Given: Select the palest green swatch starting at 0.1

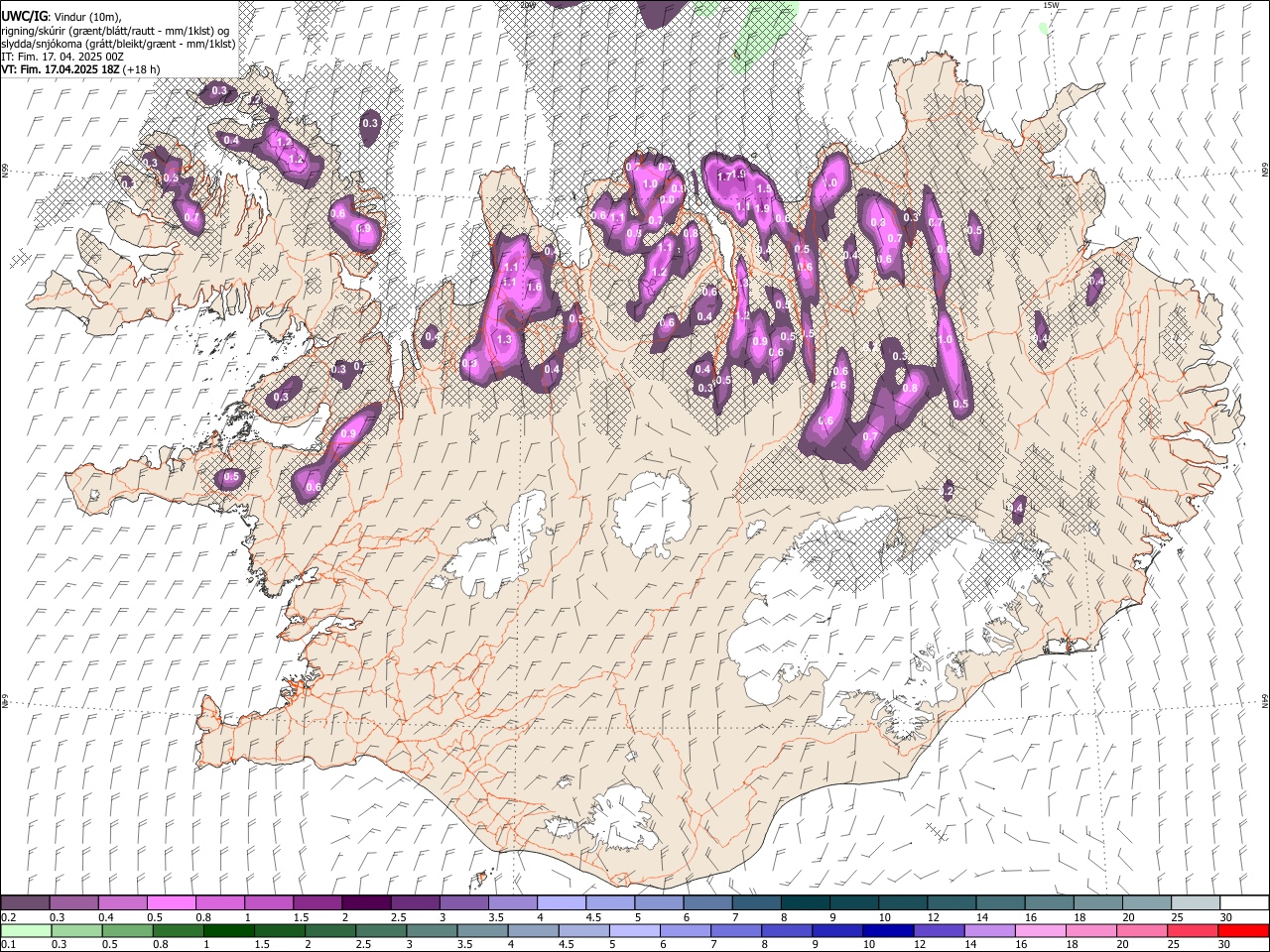Looking at the screenshot, I should (26, 930).
